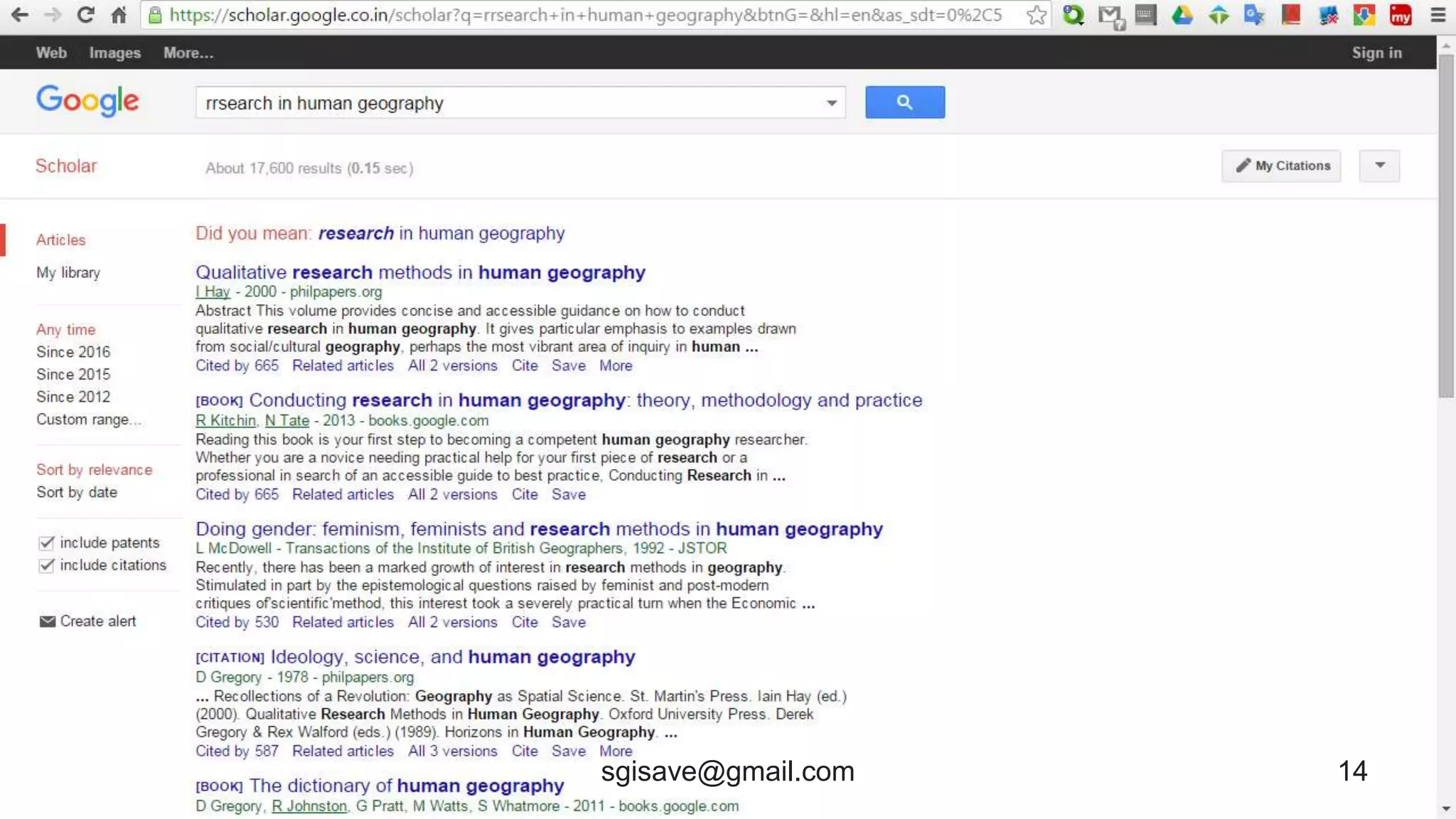Uncheck include citations checkbox
Screen dimensions: 1456x819
[46, 565]
